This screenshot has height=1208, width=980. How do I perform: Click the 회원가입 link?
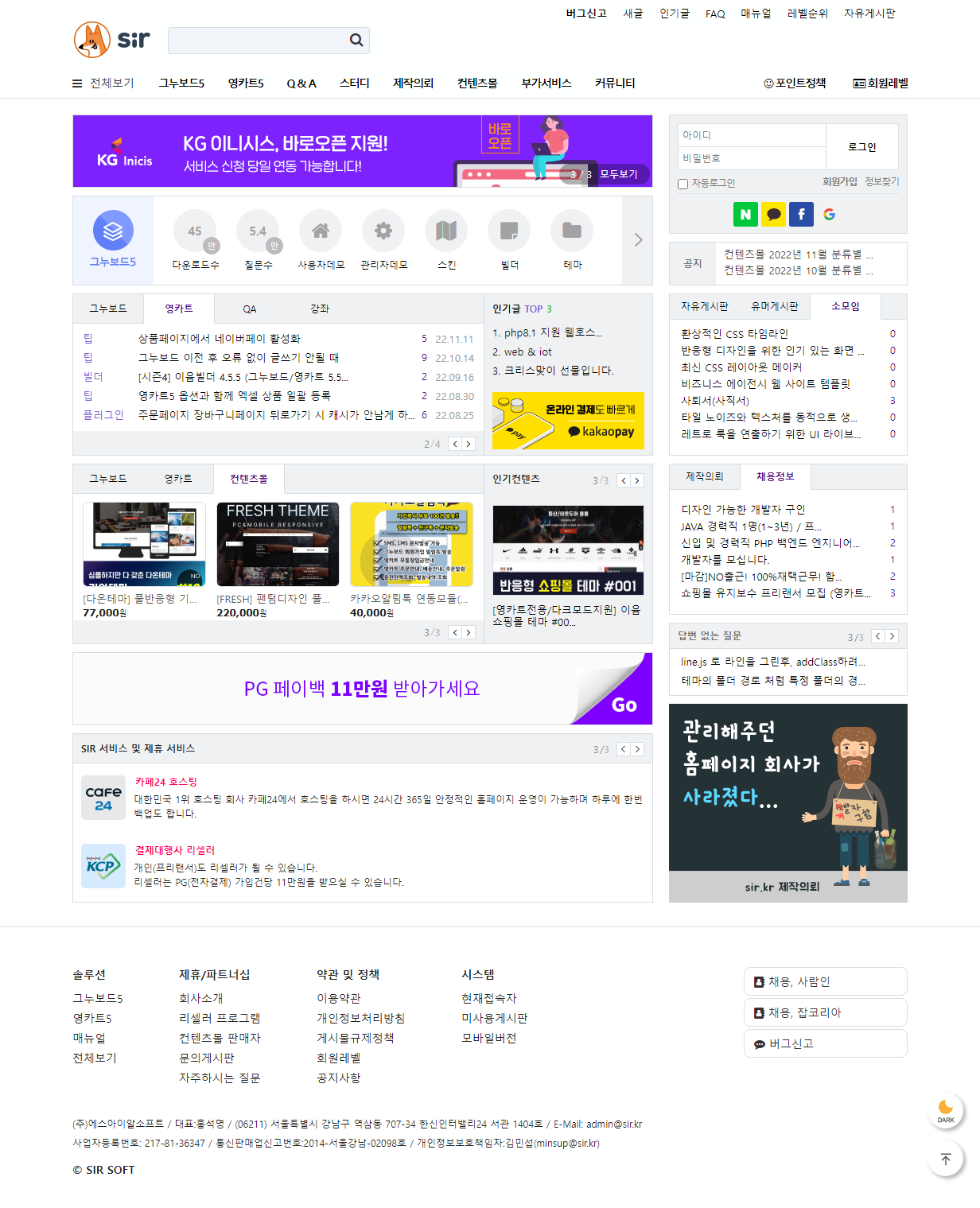pyautogui.click(x=840, y=182)
